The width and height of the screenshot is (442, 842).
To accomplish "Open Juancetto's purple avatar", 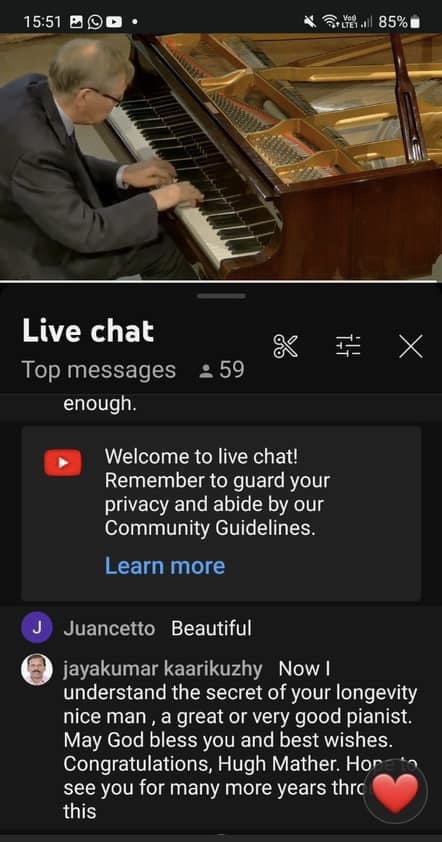I will click(x=37, y=627).
